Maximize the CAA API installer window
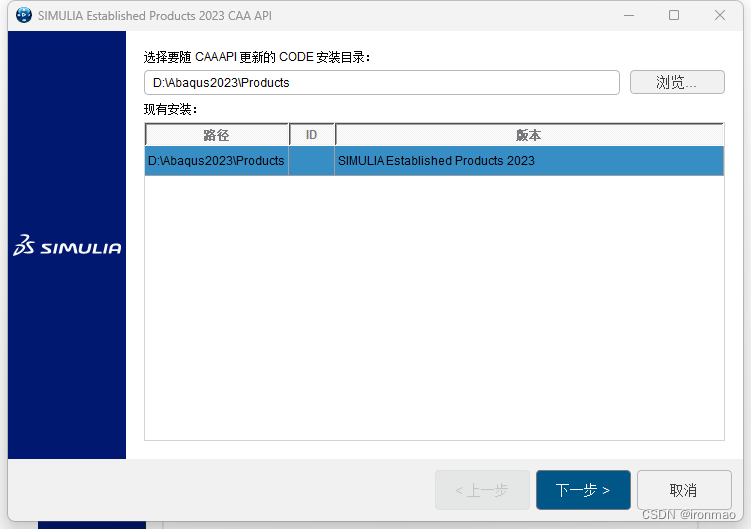751x529 pixels. click(674, 15)
